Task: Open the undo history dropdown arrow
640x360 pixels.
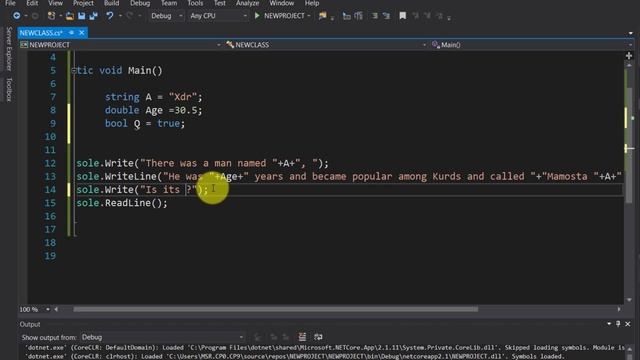Action: point(120,16)
